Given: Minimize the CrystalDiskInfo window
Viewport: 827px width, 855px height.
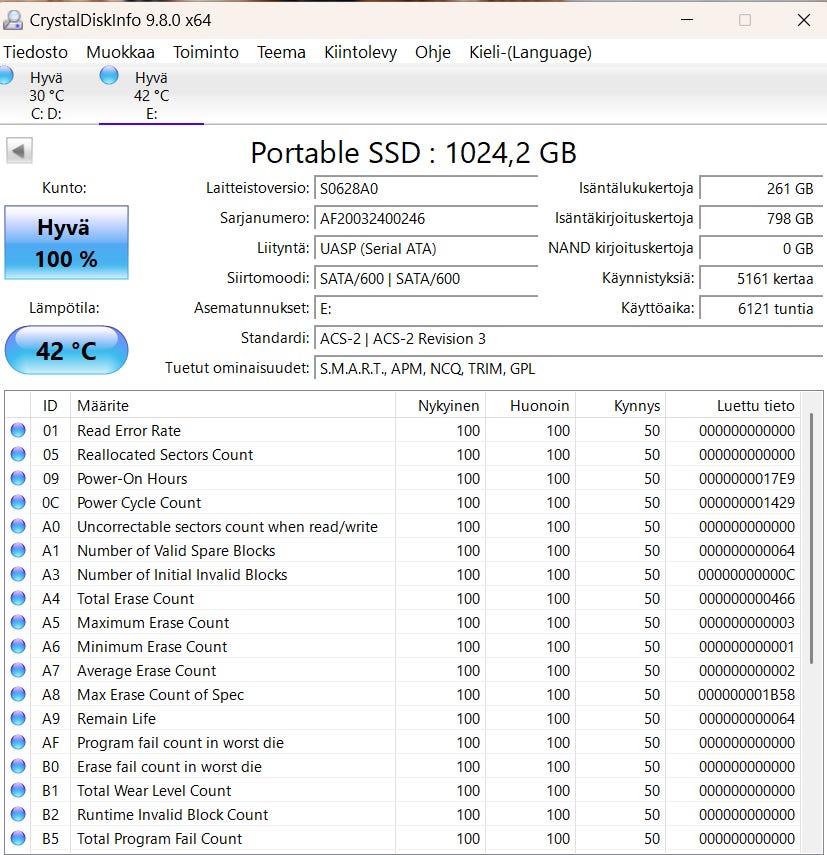Looking at the screenshot, I should pos(687,20).
